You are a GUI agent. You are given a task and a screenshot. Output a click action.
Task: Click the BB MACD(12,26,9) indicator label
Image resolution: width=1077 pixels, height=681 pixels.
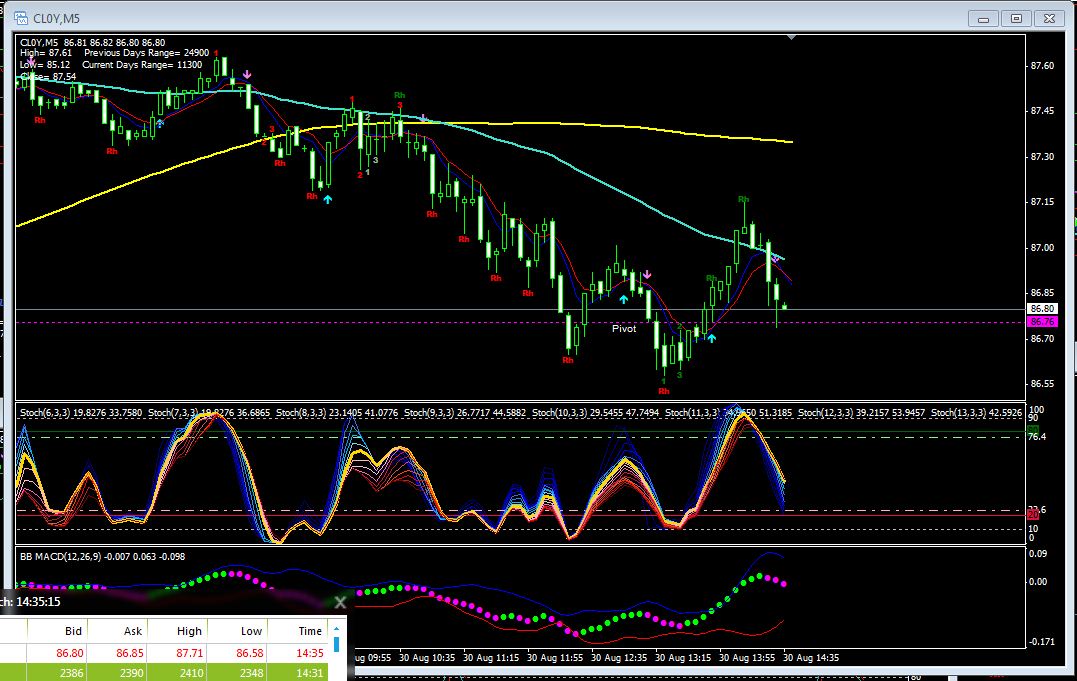point(102,557)
